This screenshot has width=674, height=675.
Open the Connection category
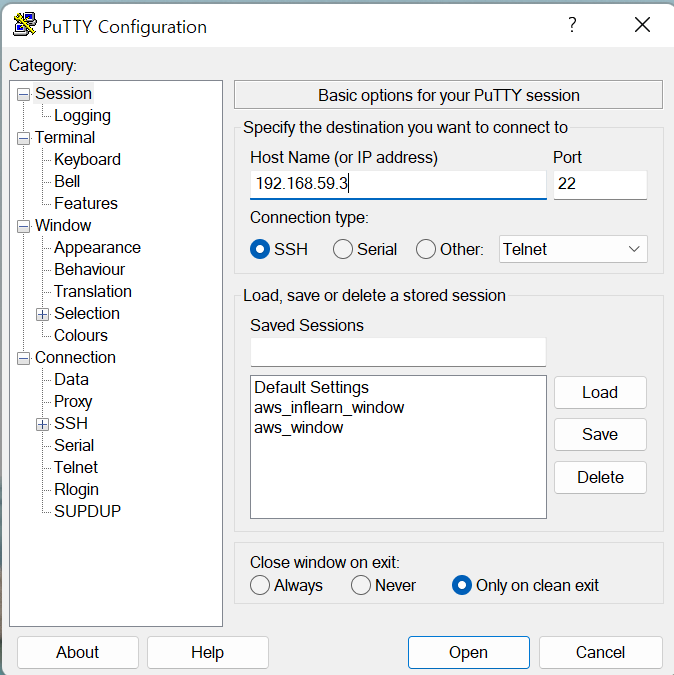[x=75, y=357]
